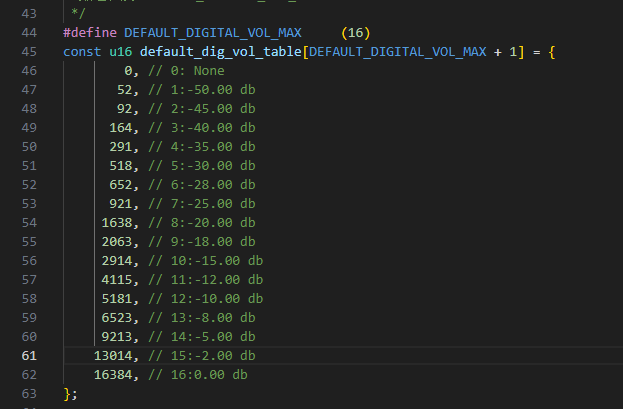This screenshot has height=409, width=623.
Task: Click DEFAULT_DIGITAL_VOL_MAX inside the array brackets
Action: pyautogui.click(x=397, y=52)
